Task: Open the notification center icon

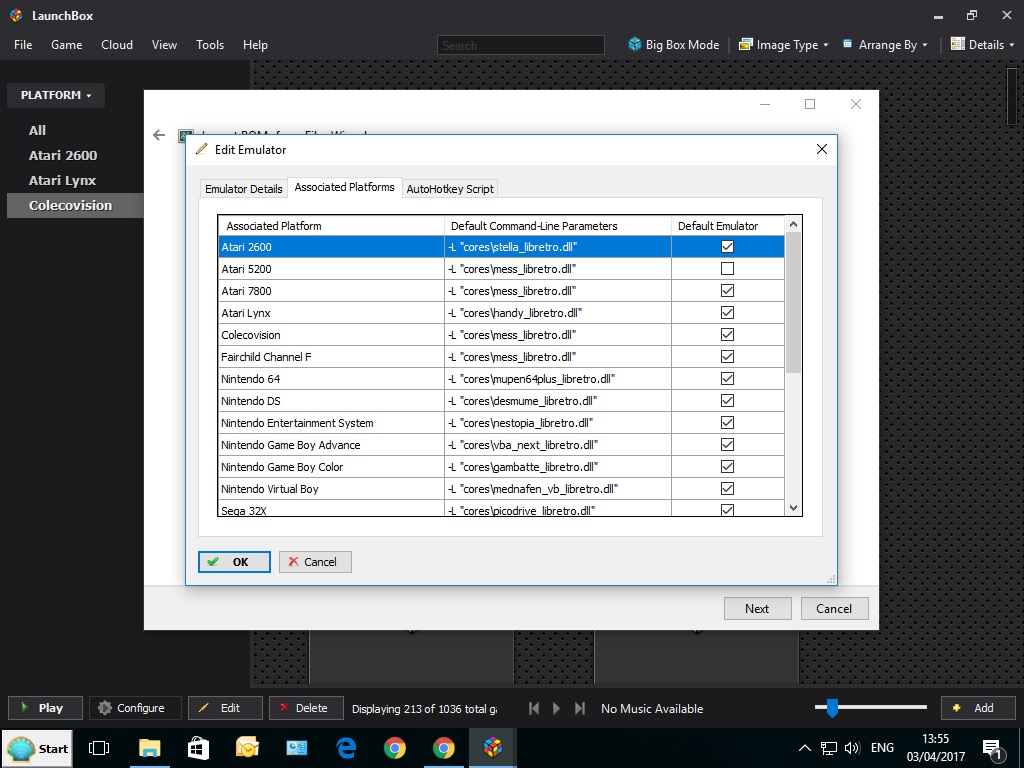Action: pyautogui.click(x=992, y=750)
